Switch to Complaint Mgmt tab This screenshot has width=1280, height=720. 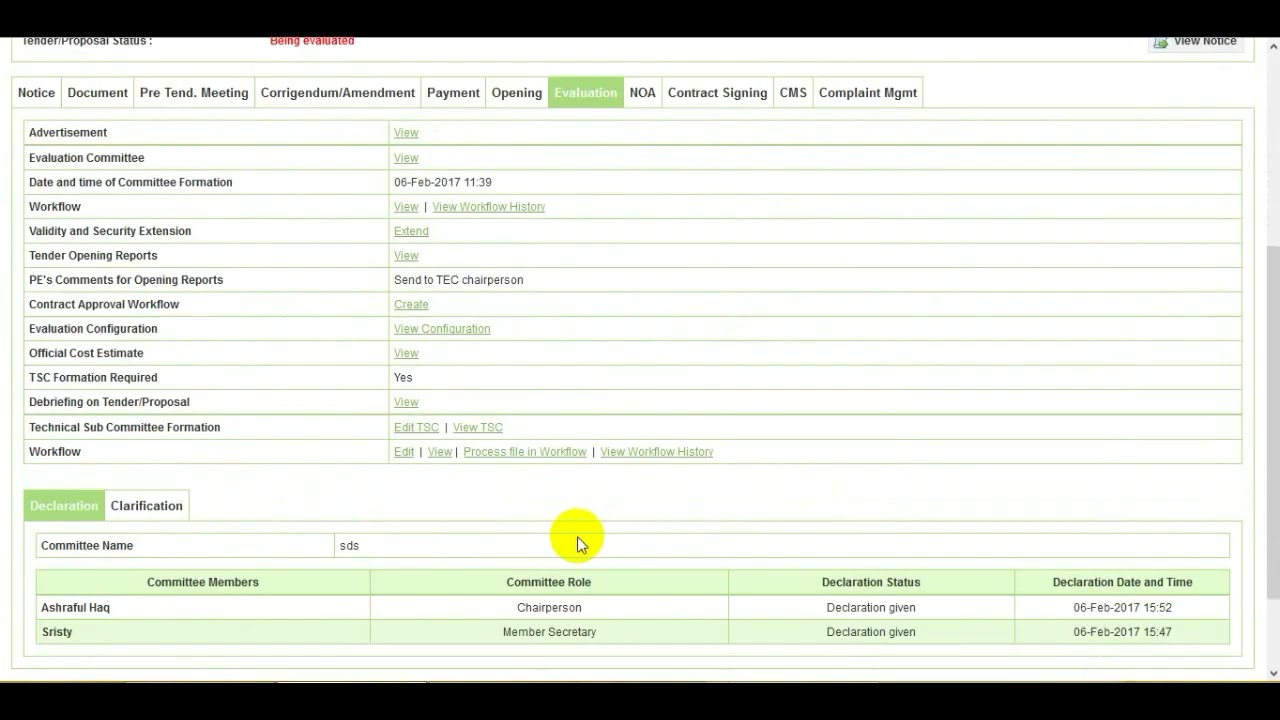click(x=868, y=93)
